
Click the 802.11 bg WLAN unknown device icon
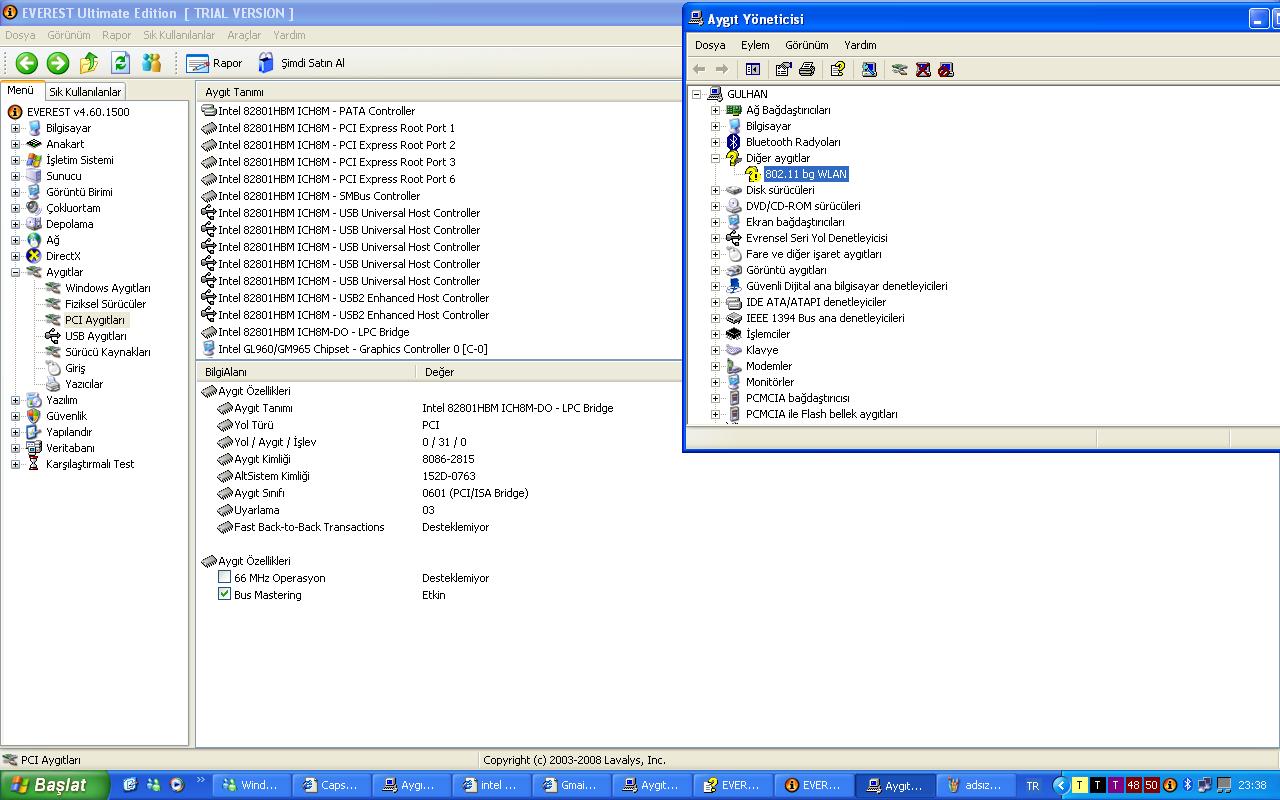(x=753, y=174)
